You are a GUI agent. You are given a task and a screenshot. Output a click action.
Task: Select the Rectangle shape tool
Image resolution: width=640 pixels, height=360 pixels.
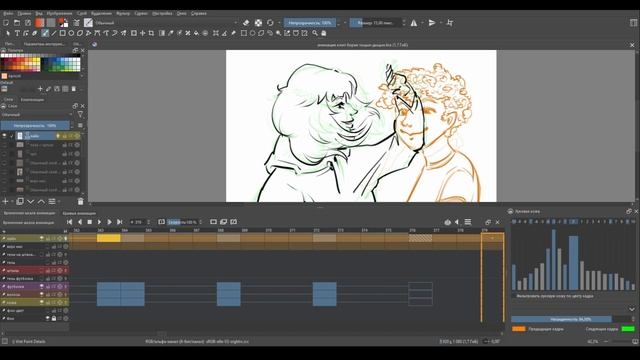62,33
